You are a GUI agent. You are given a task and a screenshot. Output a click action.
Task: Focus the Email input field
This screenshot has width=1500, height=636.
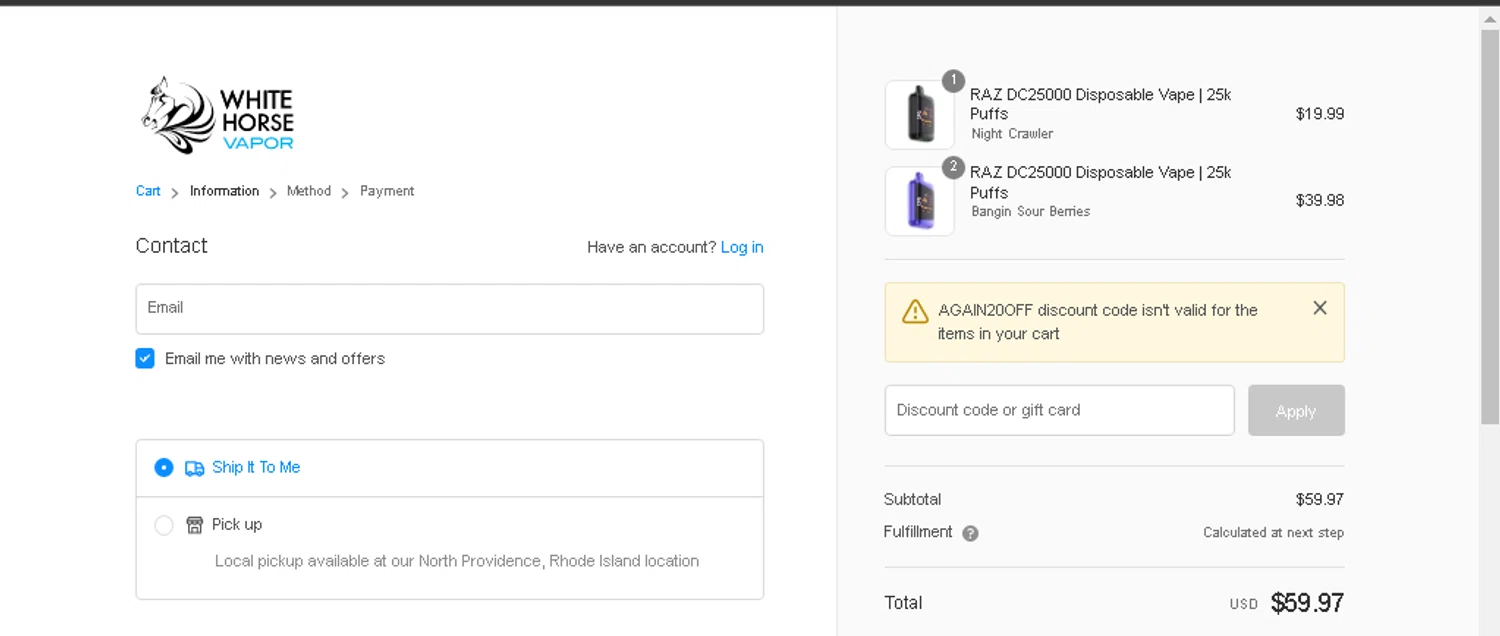pos(450,309)
